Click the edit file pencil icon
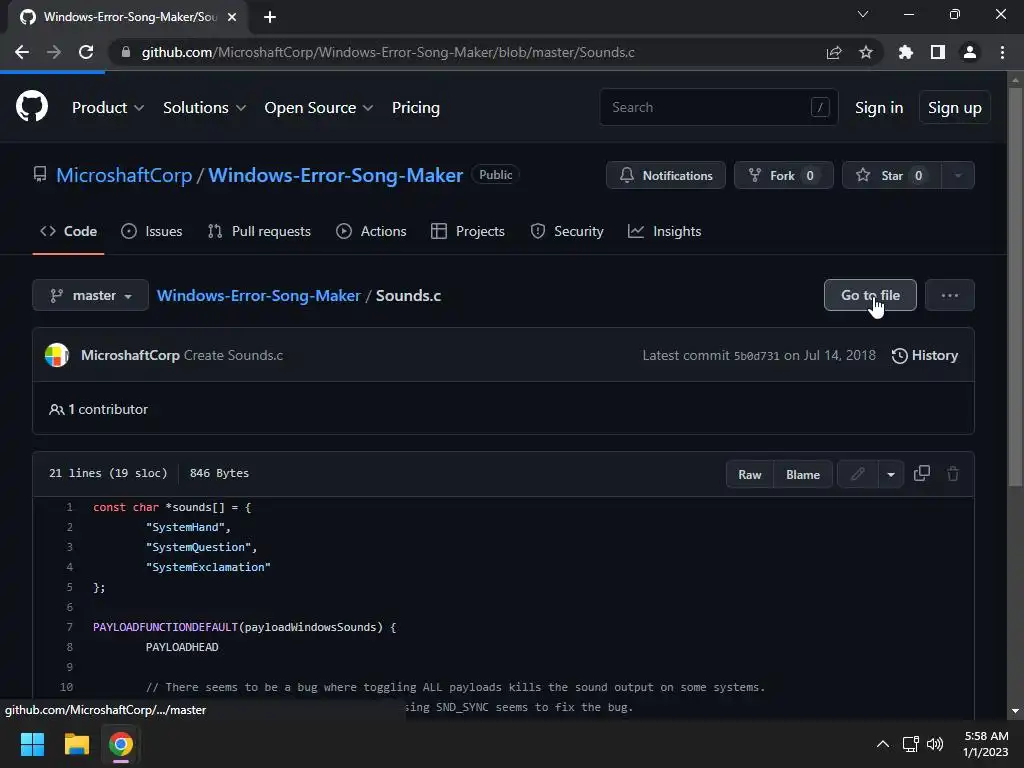1024x768 pixels. pyautogui.click(x=857, y=474)
